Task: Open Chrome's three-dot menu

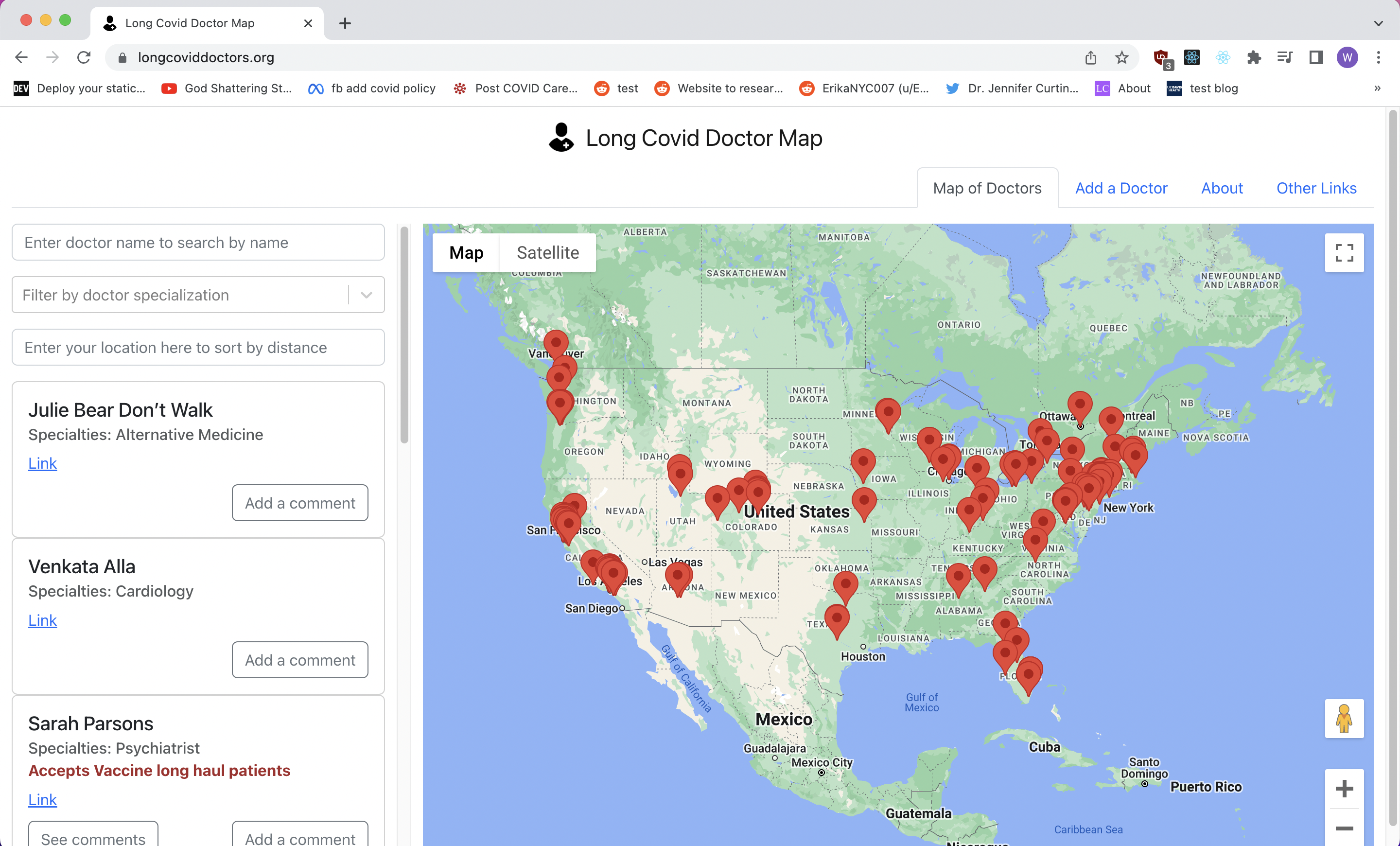Action: tap(1379, 57)
